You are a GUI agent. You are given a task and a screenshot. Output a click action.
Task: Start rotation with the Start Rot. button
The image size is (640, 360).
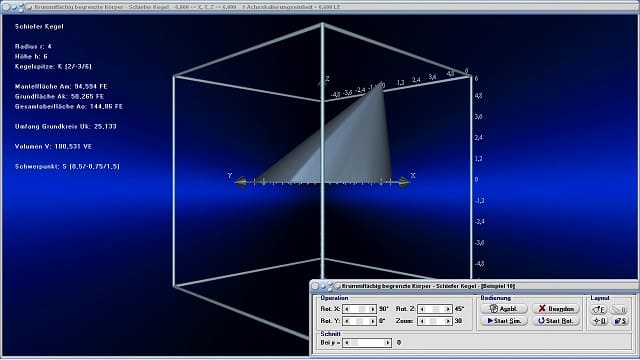(x=556, y=321)
